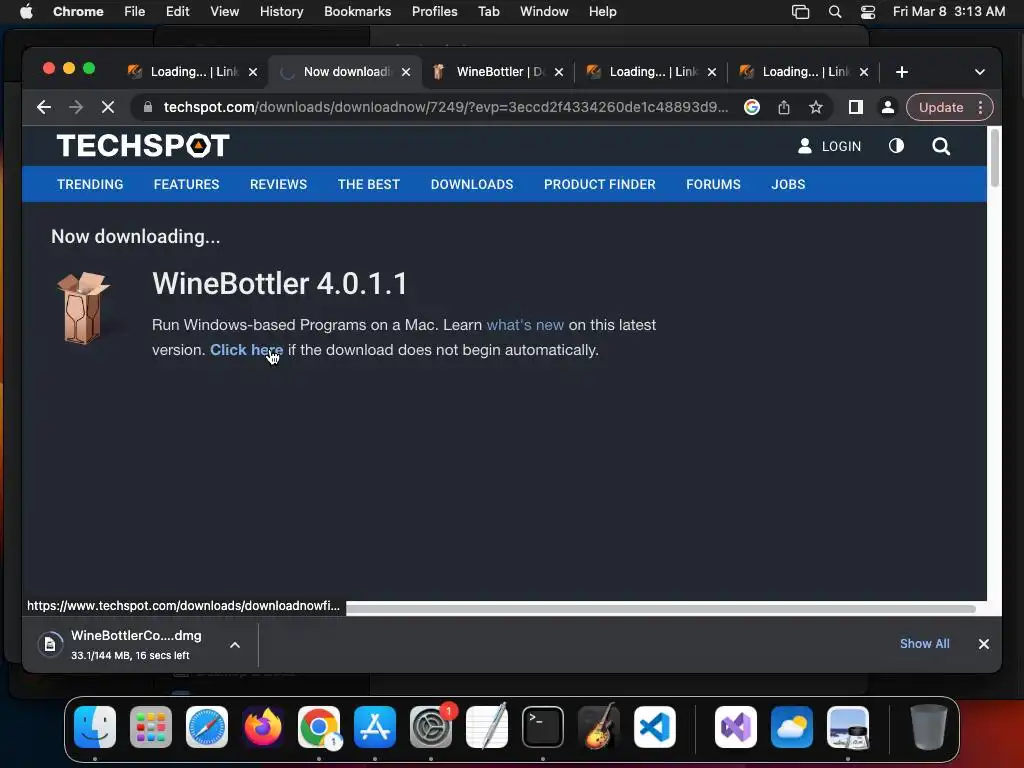Image resolution: width=1024 pixels, height=768 pixels.
Task: Go back to the previous page
Action: coord(44,107)
